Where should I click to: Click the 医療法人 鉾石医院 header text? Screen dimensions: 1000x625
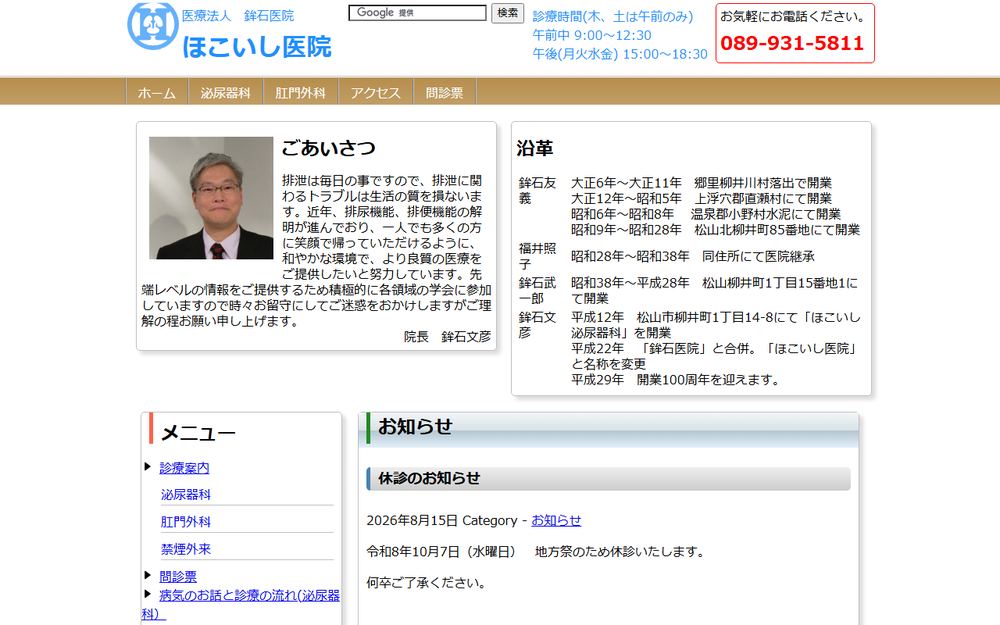coord(238,15)
